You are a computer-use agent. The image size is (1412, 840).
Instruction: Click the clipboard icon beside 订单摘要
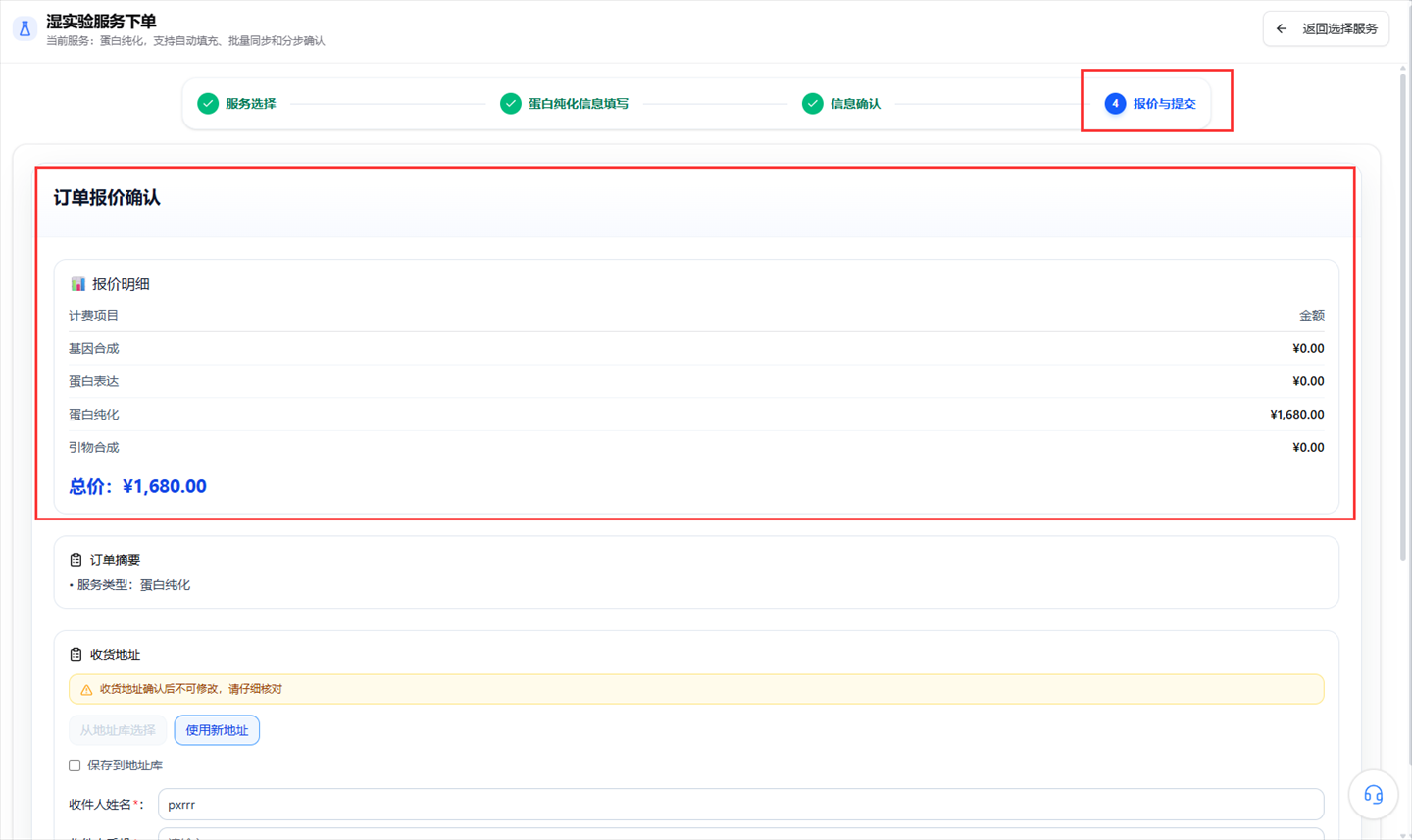pos(76,560)
